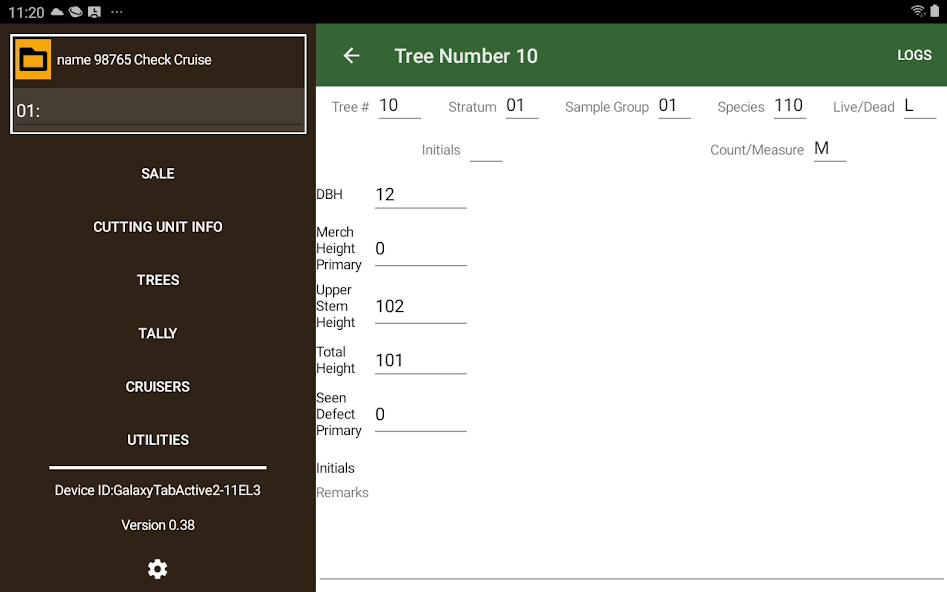The width and height of the screenshot is (947, 592).
Task: Open the SALE menu item
Action: tap(158, 174)
